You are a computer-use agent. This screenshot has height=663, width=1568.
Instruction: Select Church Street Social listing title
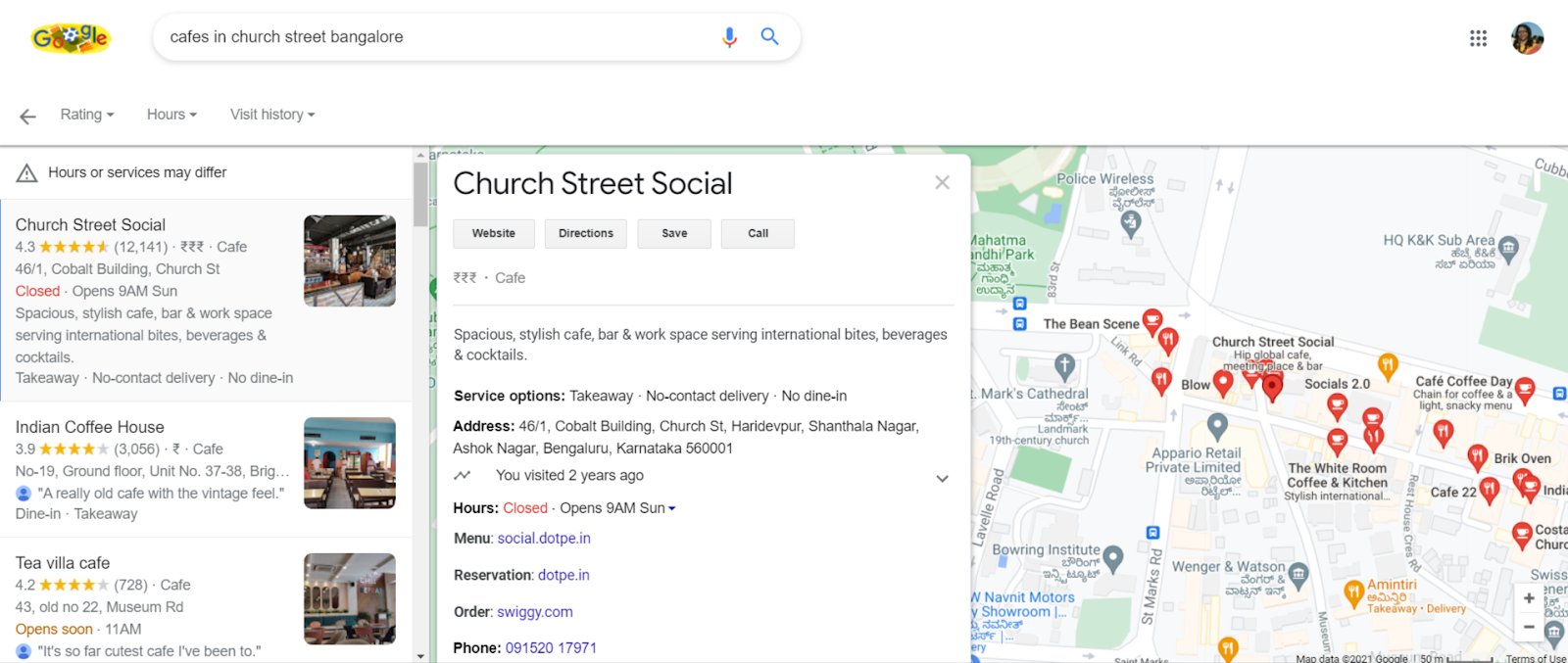pyautogui.click(x=90, y=225)
